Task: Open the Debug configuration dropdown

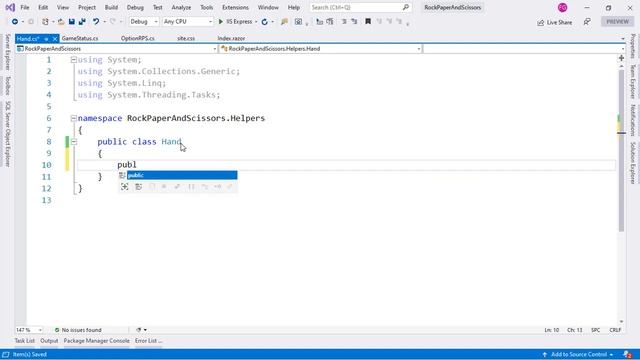Action: 144,22
